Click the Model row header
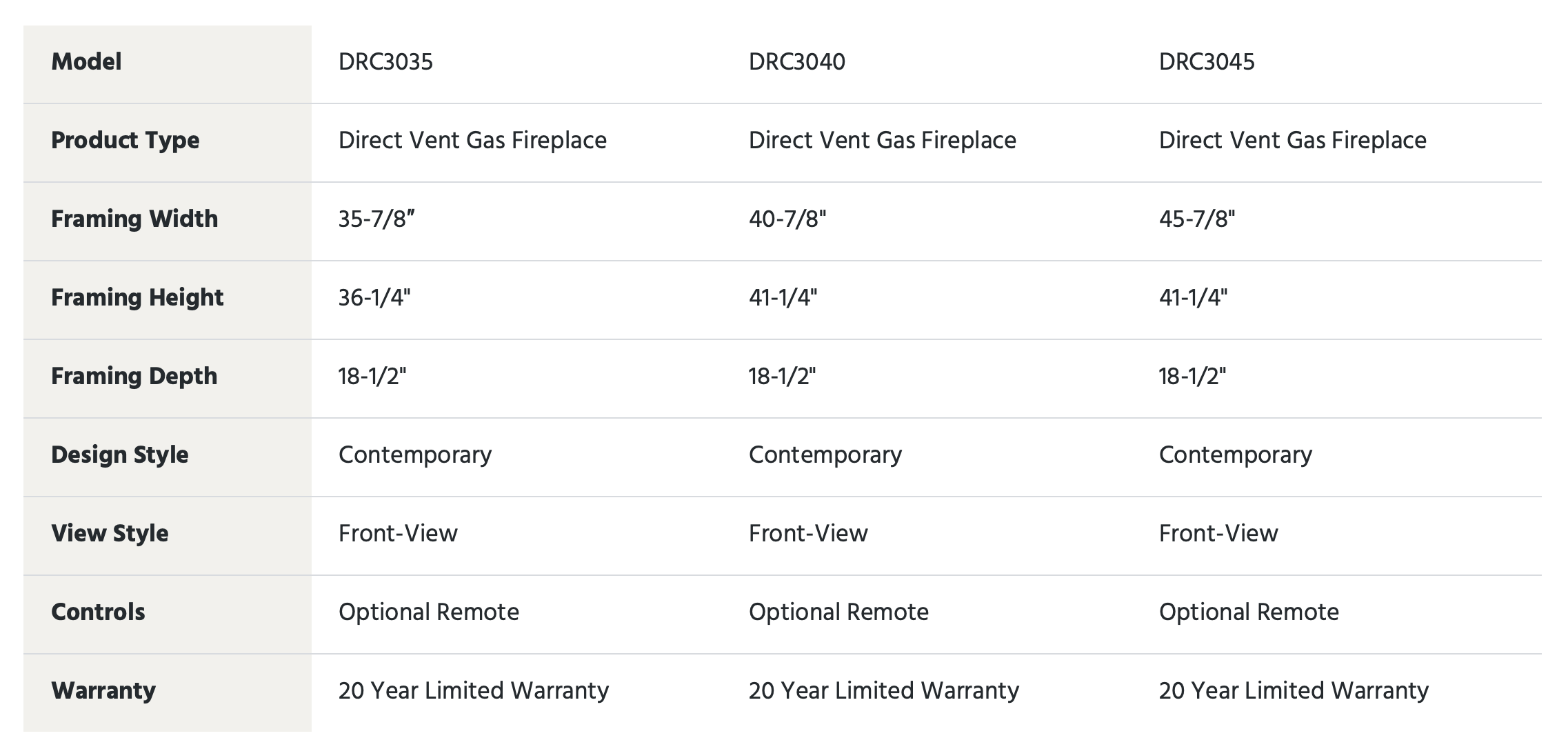Image resolution: width=1568 pixels, height=749 pixels. pos(86,62)
